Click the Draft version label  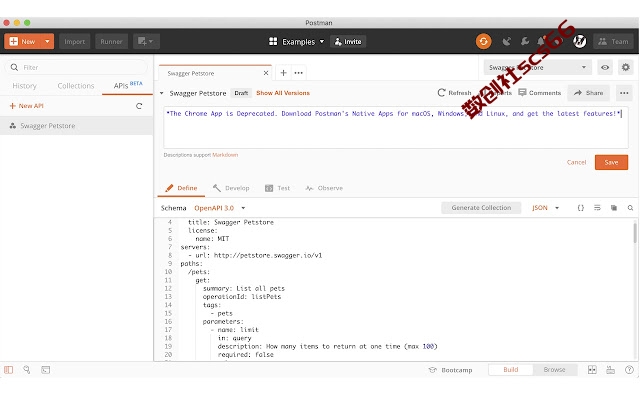point(241,93)
